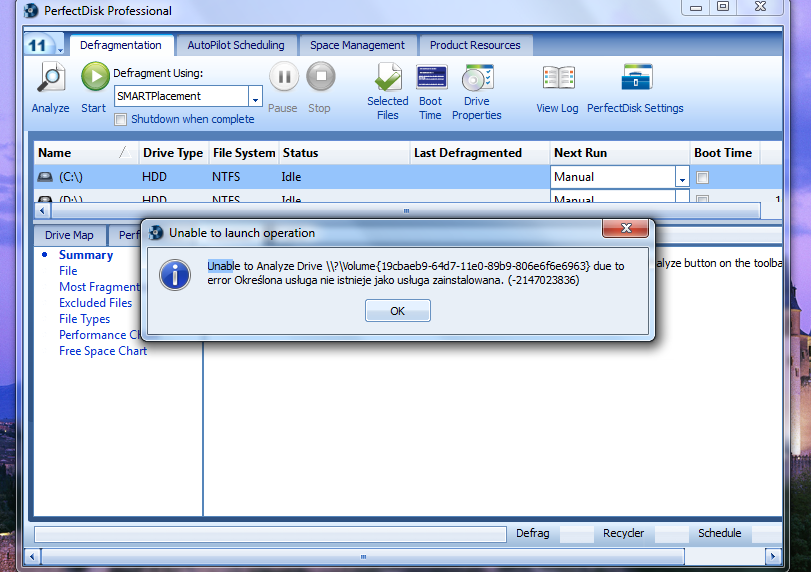The height and width of the screenshot is (572, 811).
Task: Click the bottom horizontal scrollbar thumb
Action: [x=363, y=556]
